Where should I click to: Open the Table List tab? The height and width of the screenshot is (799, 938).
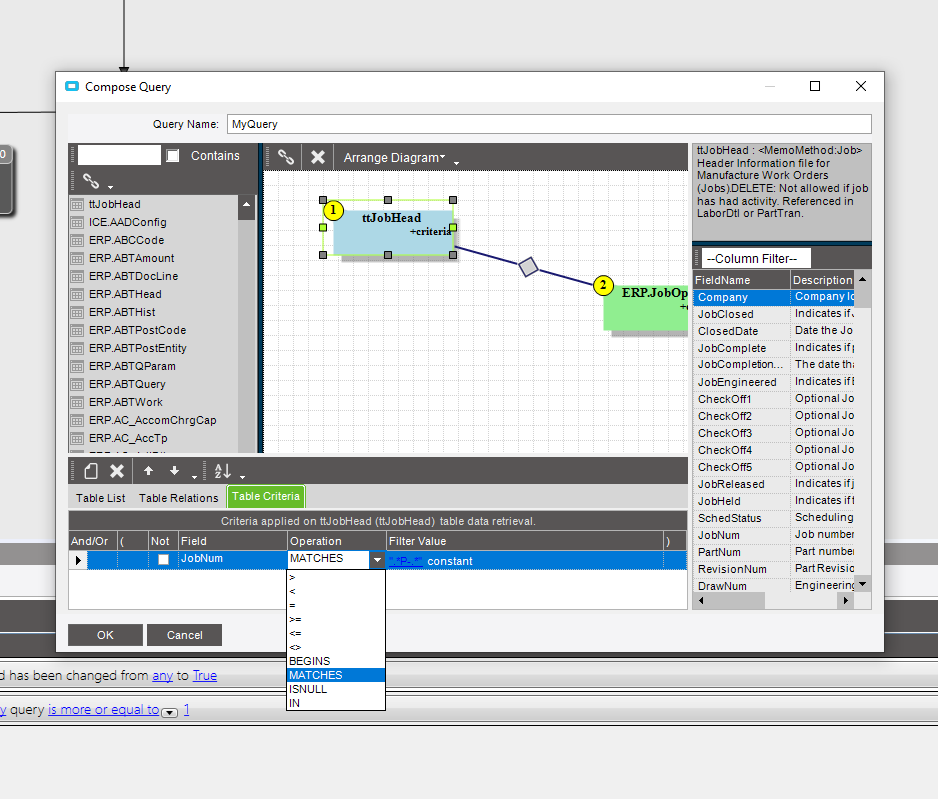[x=101, y=497]
